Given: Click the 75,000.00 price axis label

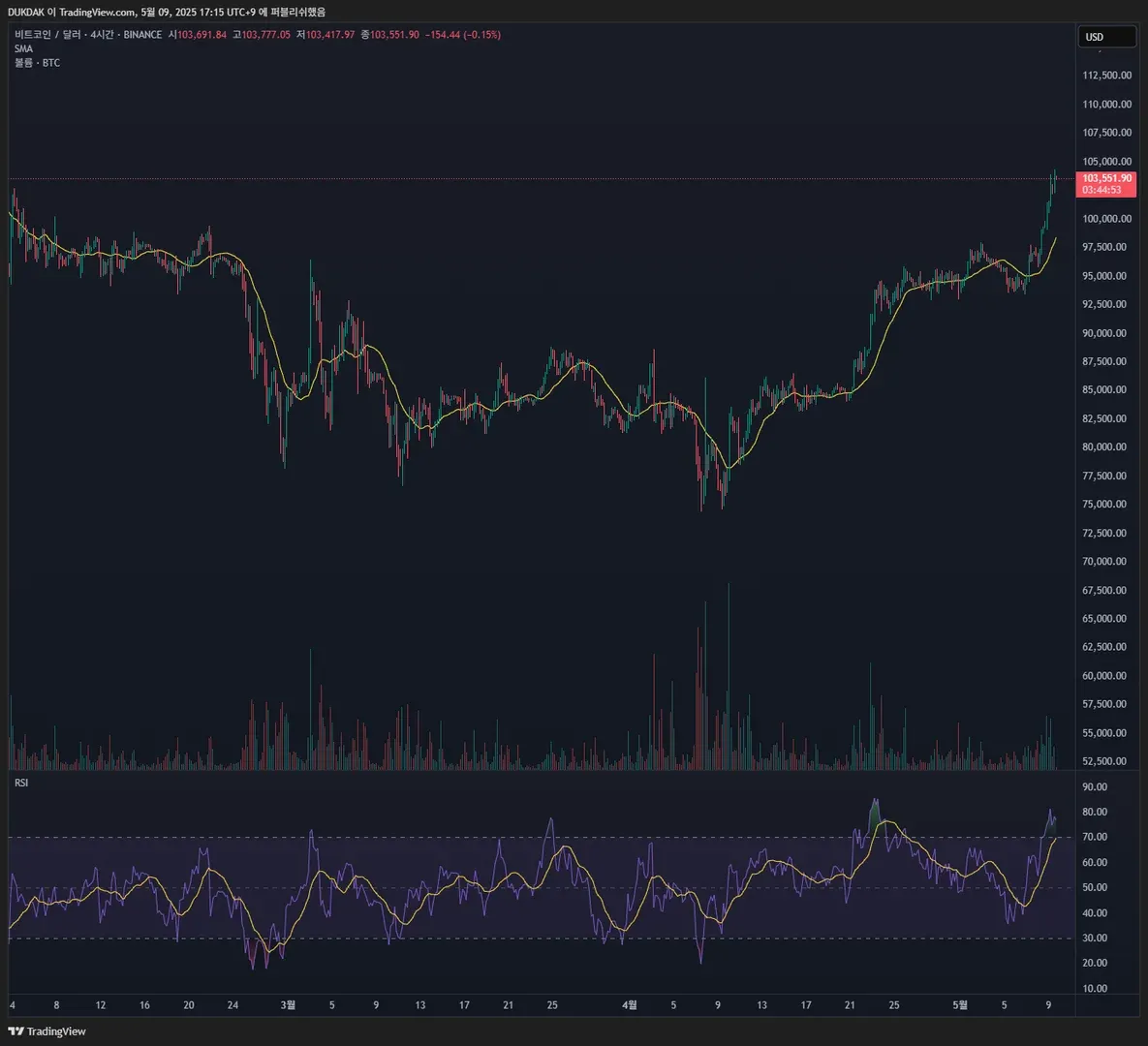Looking at the screenshot, I should pos(1104,505).
